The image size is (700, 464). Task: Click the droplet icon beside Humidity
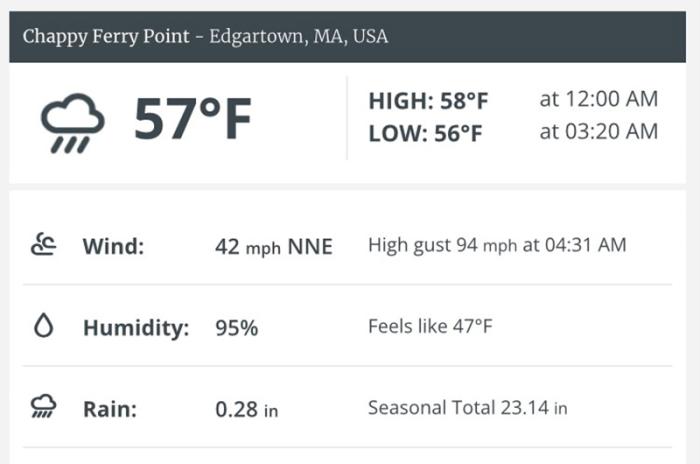44,325
